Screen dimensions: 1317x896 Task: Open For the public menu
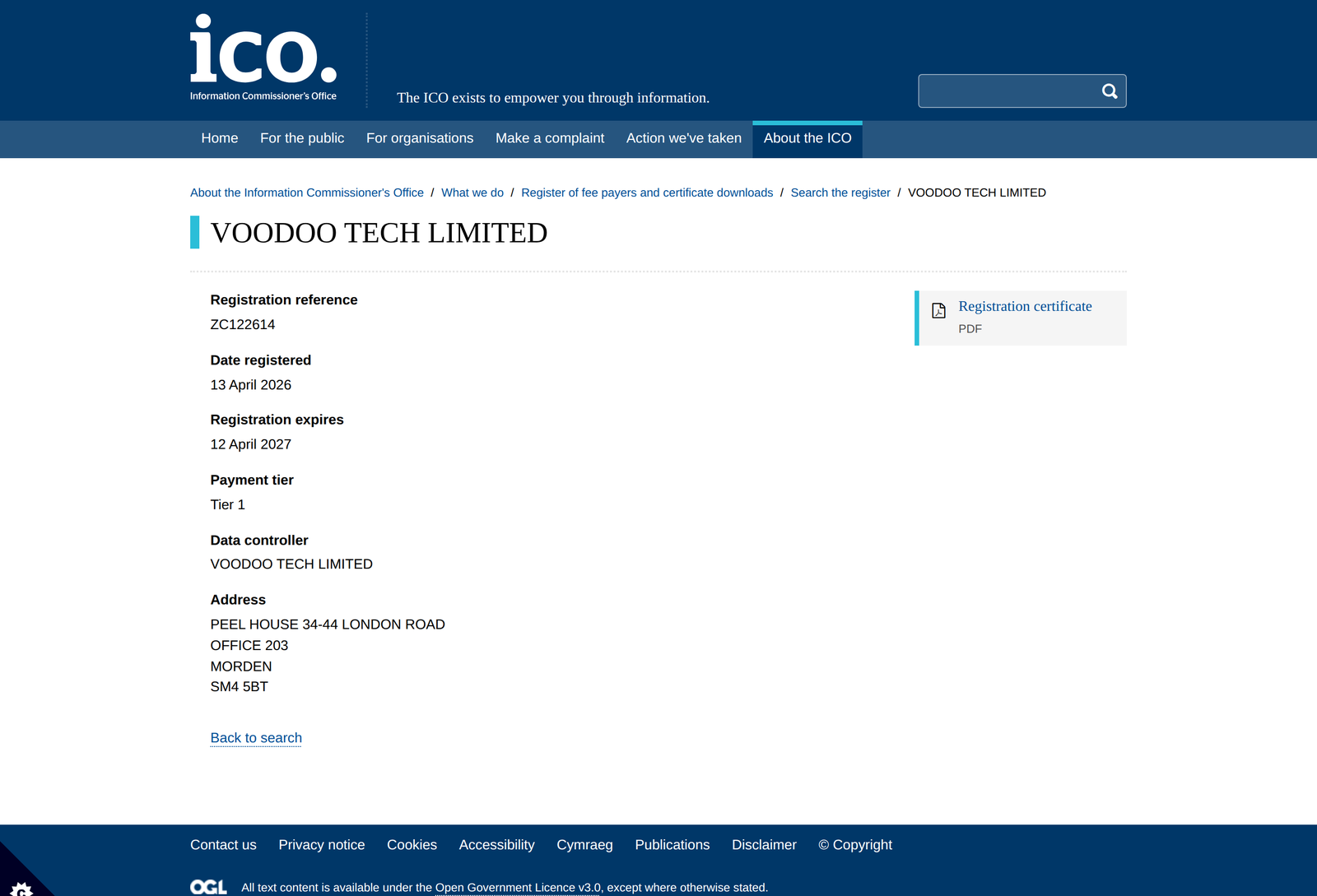(302, 138)
